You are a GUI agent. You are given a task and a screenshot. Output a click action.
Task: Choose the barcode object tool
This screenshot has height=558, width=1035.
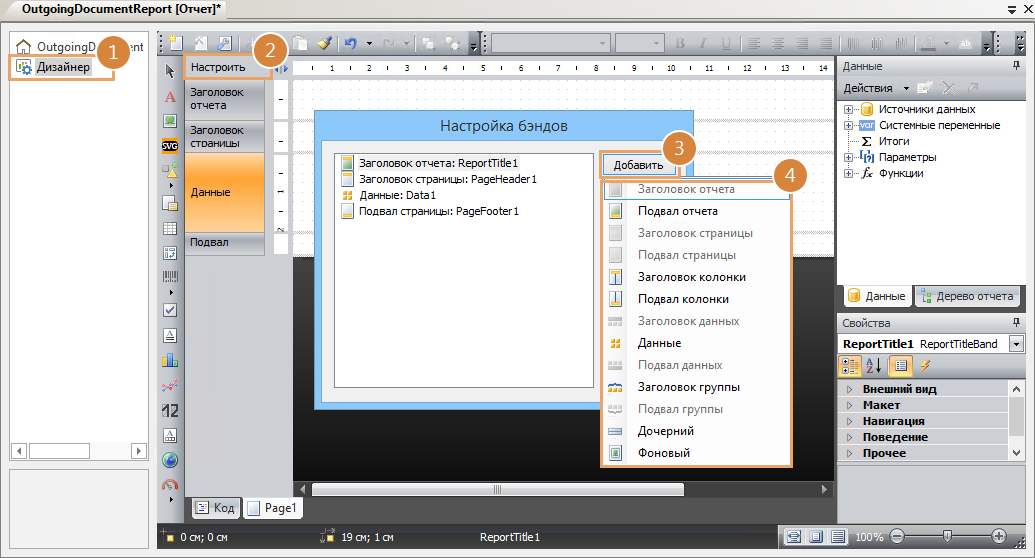170,277
